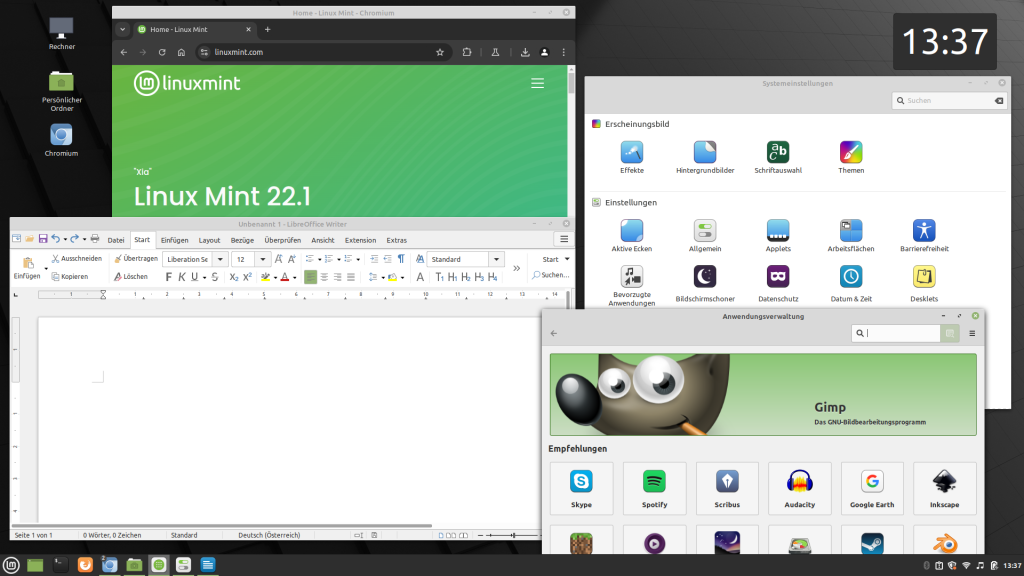Toggle subscript formatting in Writer
The image size is (1024, 576).
click(x=234, y=276)
